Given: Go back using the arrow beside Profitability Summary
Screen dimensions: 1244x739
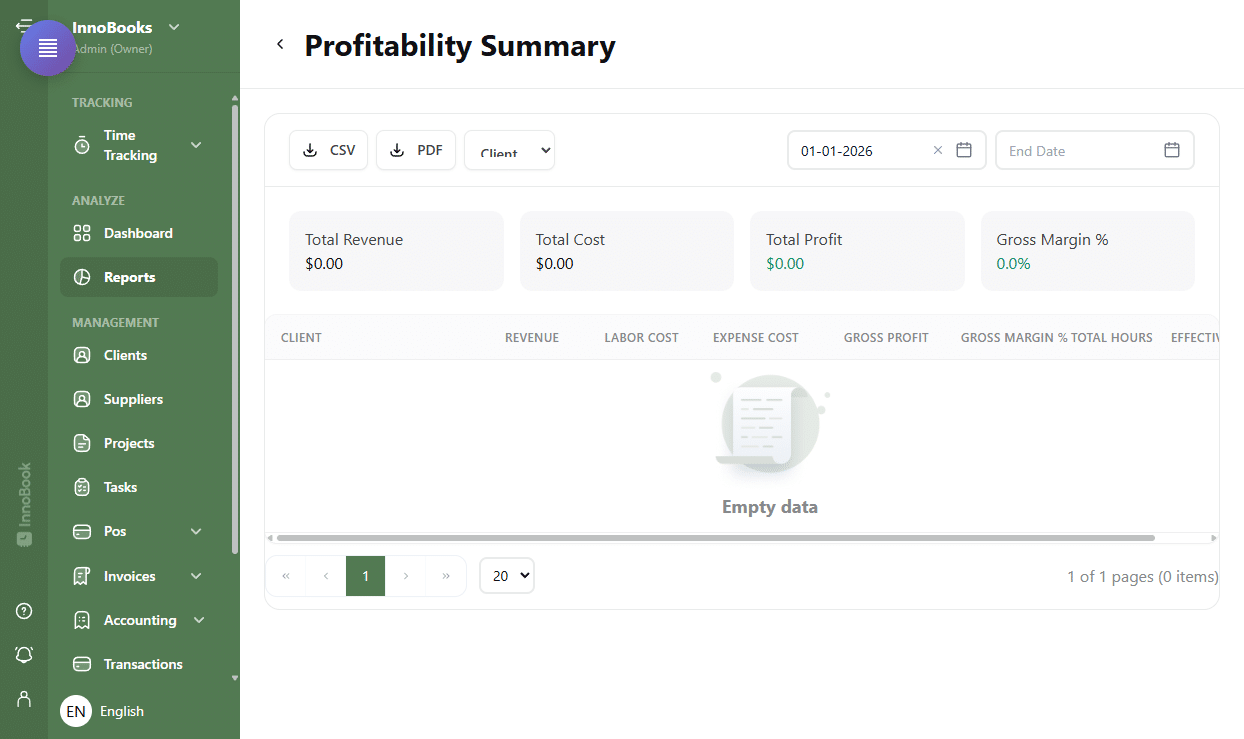Looking at the screenshot, I should pos(280,44).
